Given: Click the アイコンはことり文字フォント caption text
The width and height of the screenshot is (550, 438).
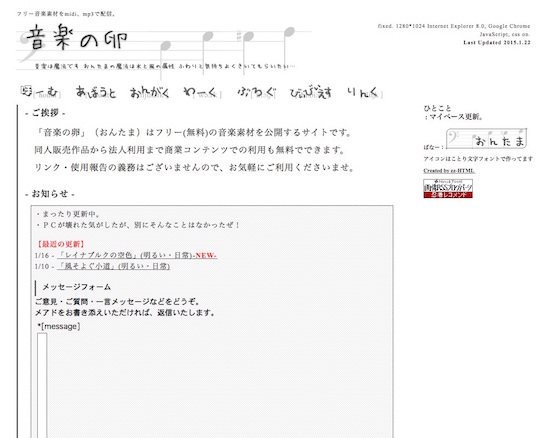Looking at the screenshot, I should coord(478,159).
